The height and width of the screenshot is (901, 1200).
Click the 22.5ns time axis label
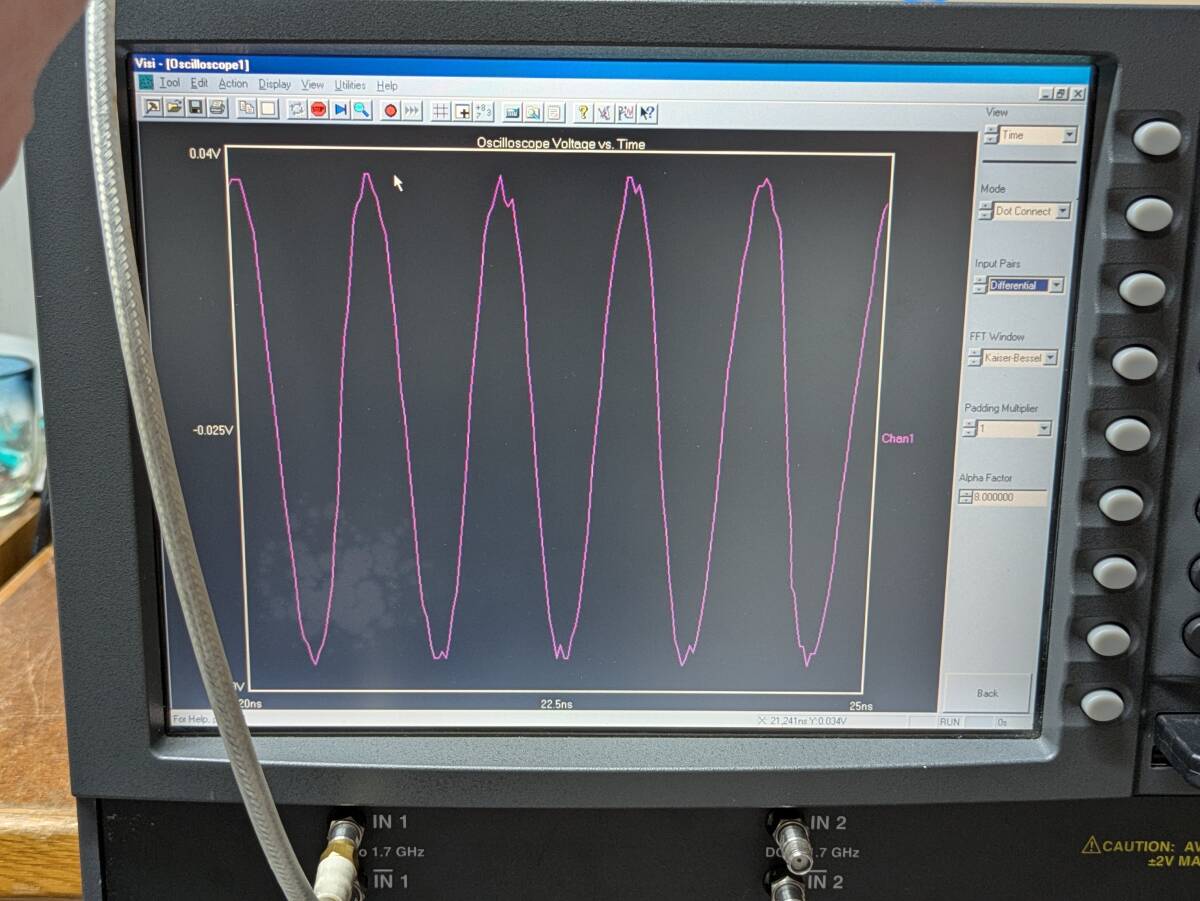click(556, 704)
